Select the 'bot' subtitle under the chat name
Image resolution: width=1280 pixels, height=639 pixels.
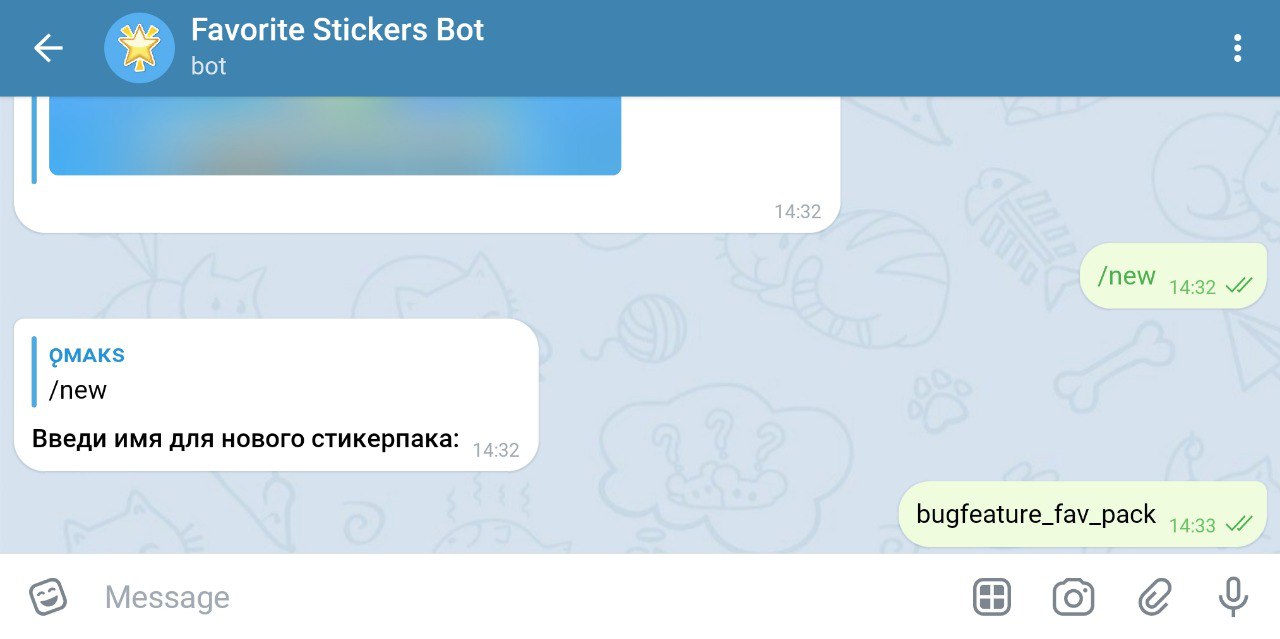(x=209, y=66)
